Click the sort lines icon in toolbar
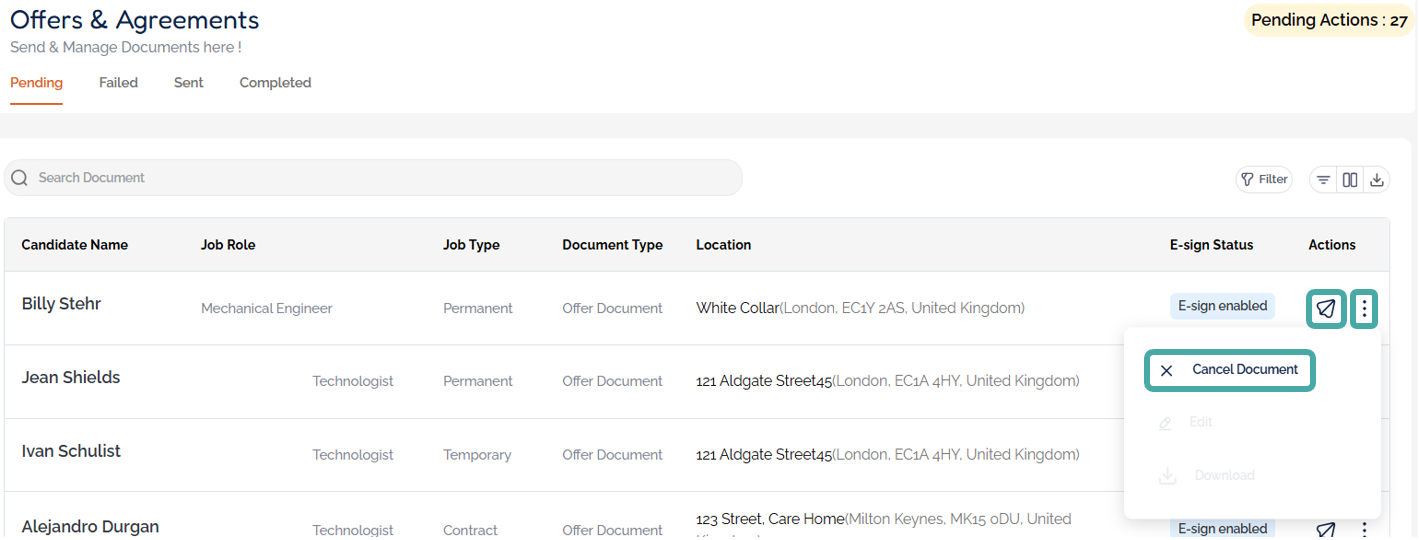This screenshot has height=540, width=1419. click(x=1323, y=180)
